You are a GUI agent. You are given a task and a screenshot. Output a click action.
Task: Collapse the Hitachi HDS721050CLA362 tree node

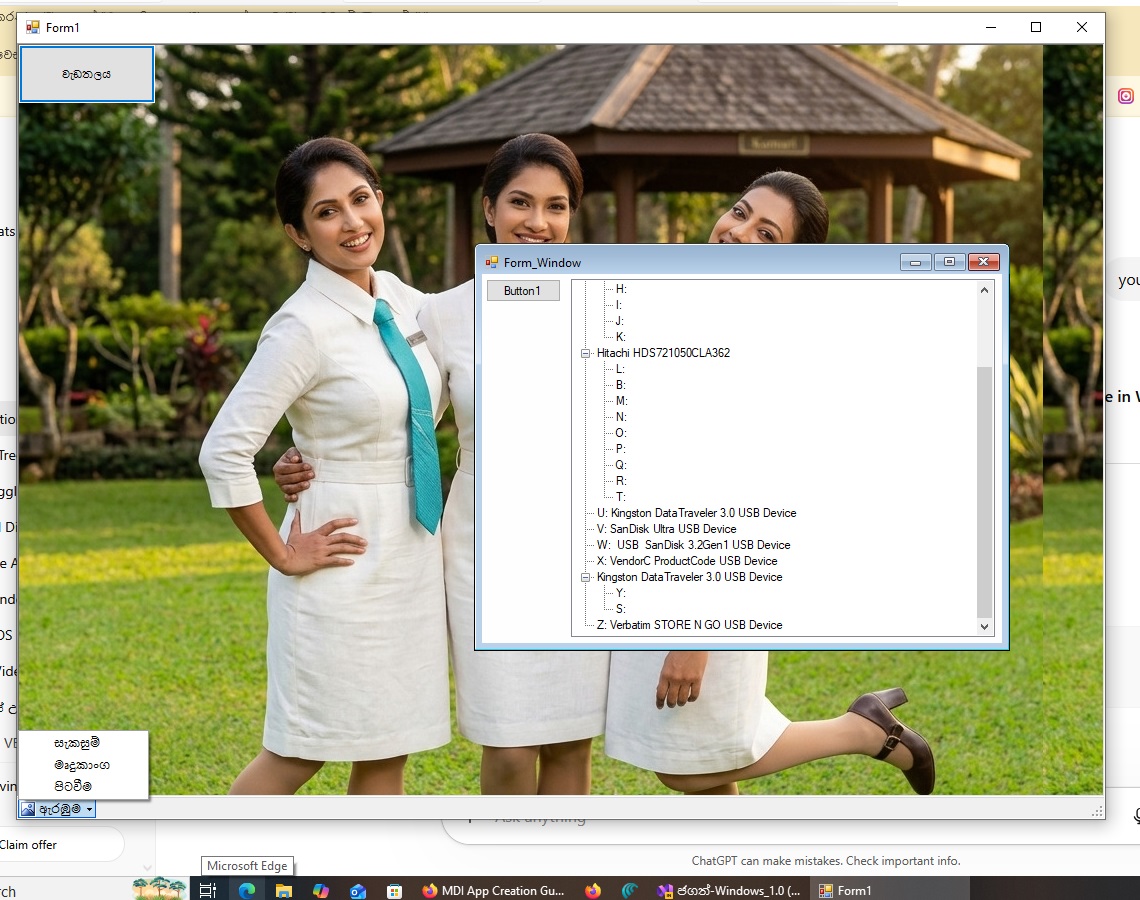point(585,353)
